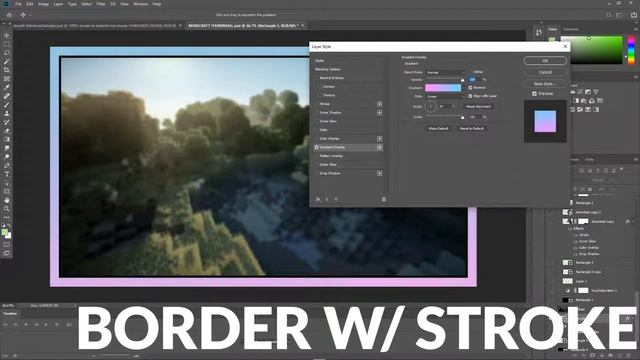The width and height of the screenshot is (640, 360).
Task: Select the Spot Healing Brush tool
Action: click(x=7, y=96)
